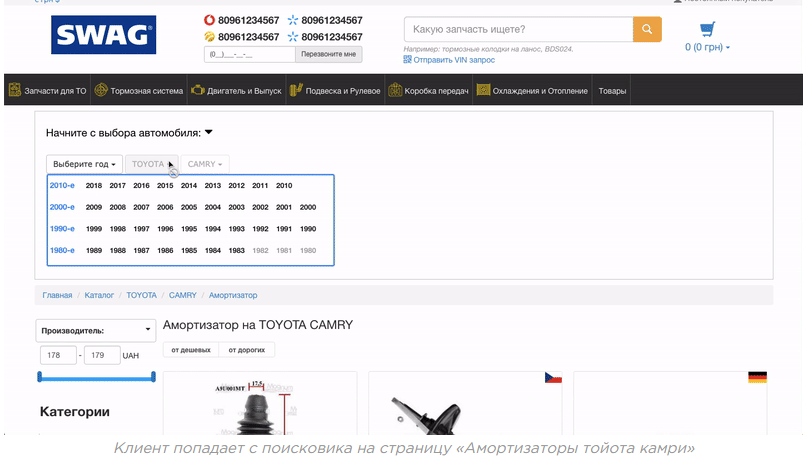
Task: Focus the callback phone number field
Action: [x=249, y=54]
